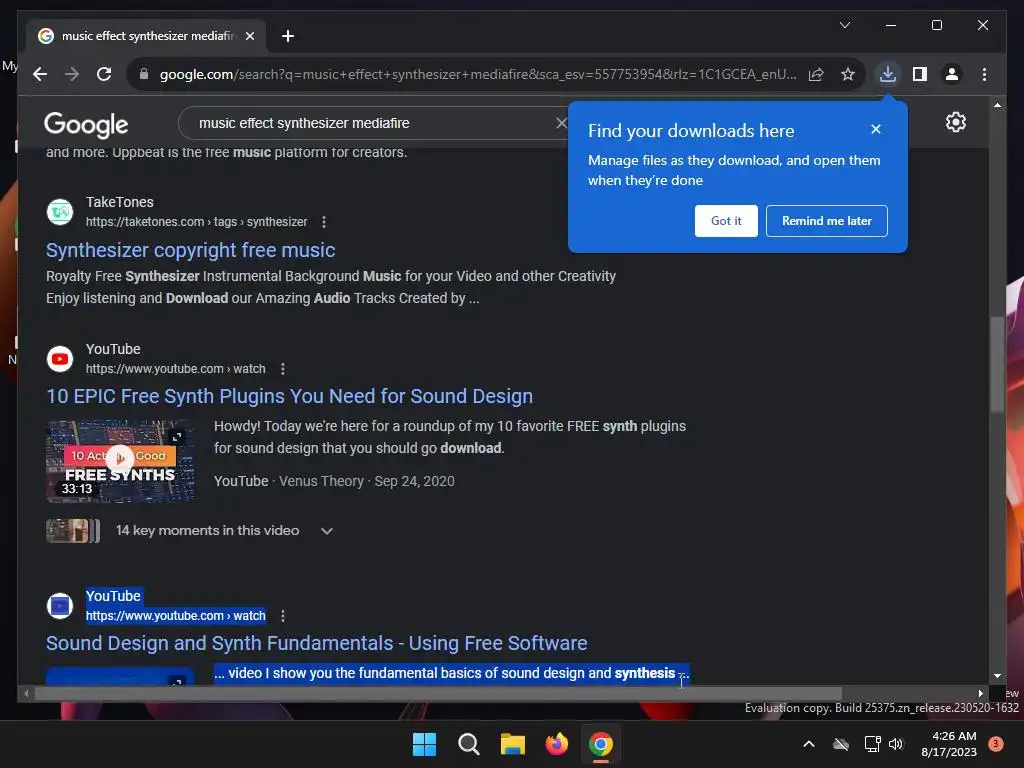Image resolution: width=1024 pixels, height=768 pixels.
Task: Click the scroll-up arrow of the vertical scrollbar
Action: (997, 105)
